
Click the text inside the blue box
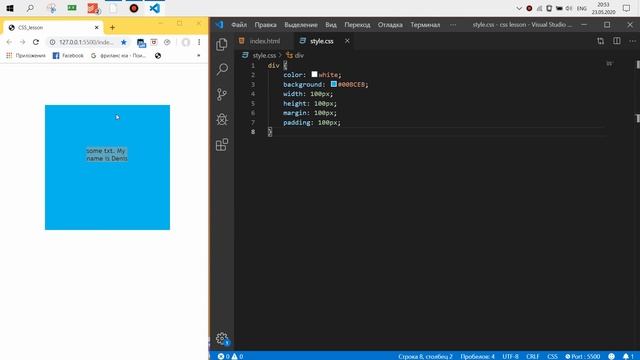pyautogui.click(x=107, y=154)
